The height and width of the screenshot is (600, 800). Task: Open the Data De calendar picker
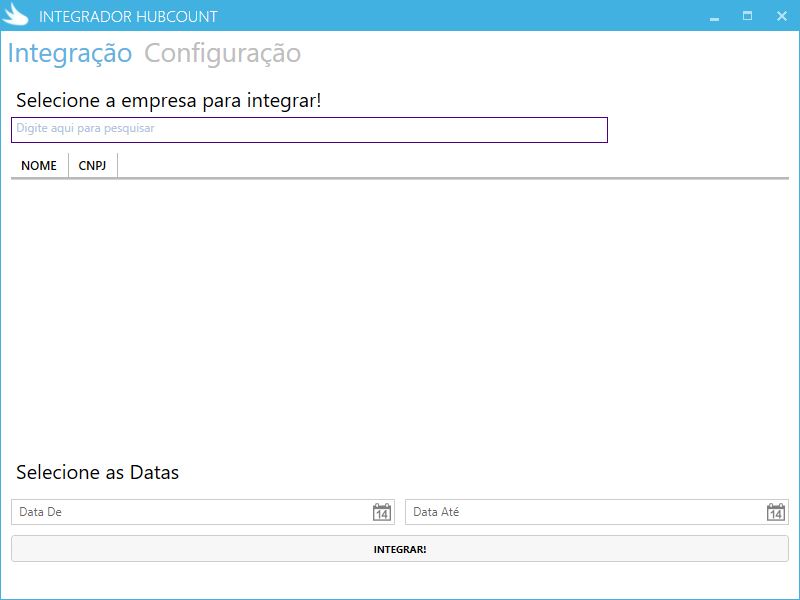pos(382,512)
